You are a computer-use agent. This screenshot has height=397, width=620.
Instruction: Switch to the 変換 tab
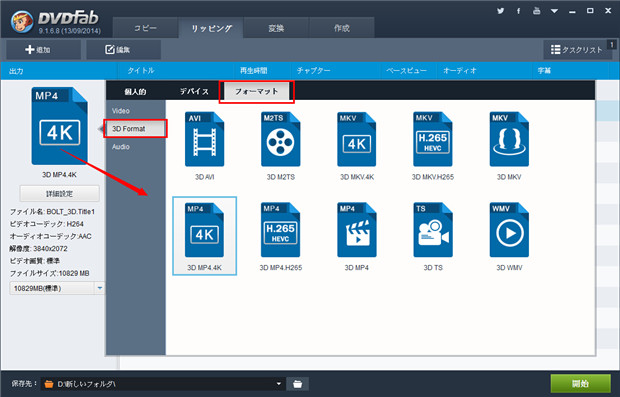(276, 28)
